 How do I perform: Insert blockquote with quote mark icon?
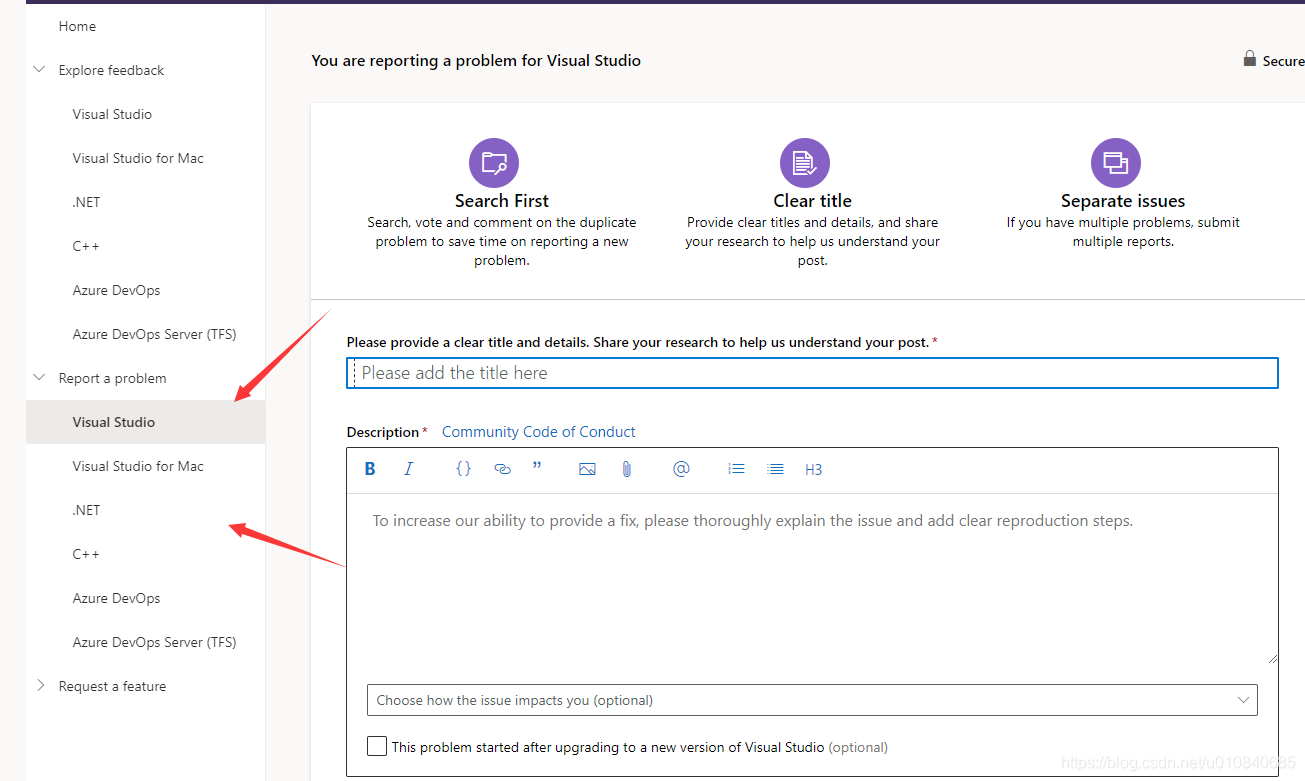tap(537, 467)
